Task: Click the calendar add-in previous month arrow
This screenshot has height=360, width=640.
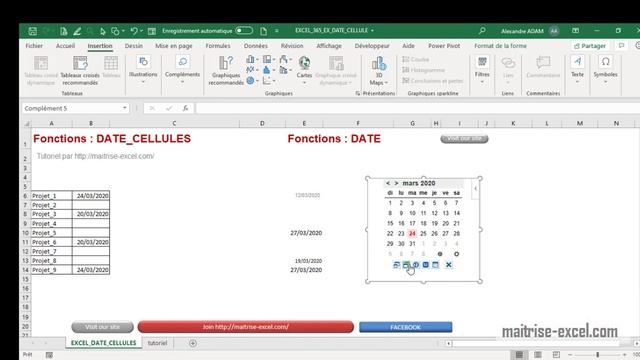Action: point(388,183)
